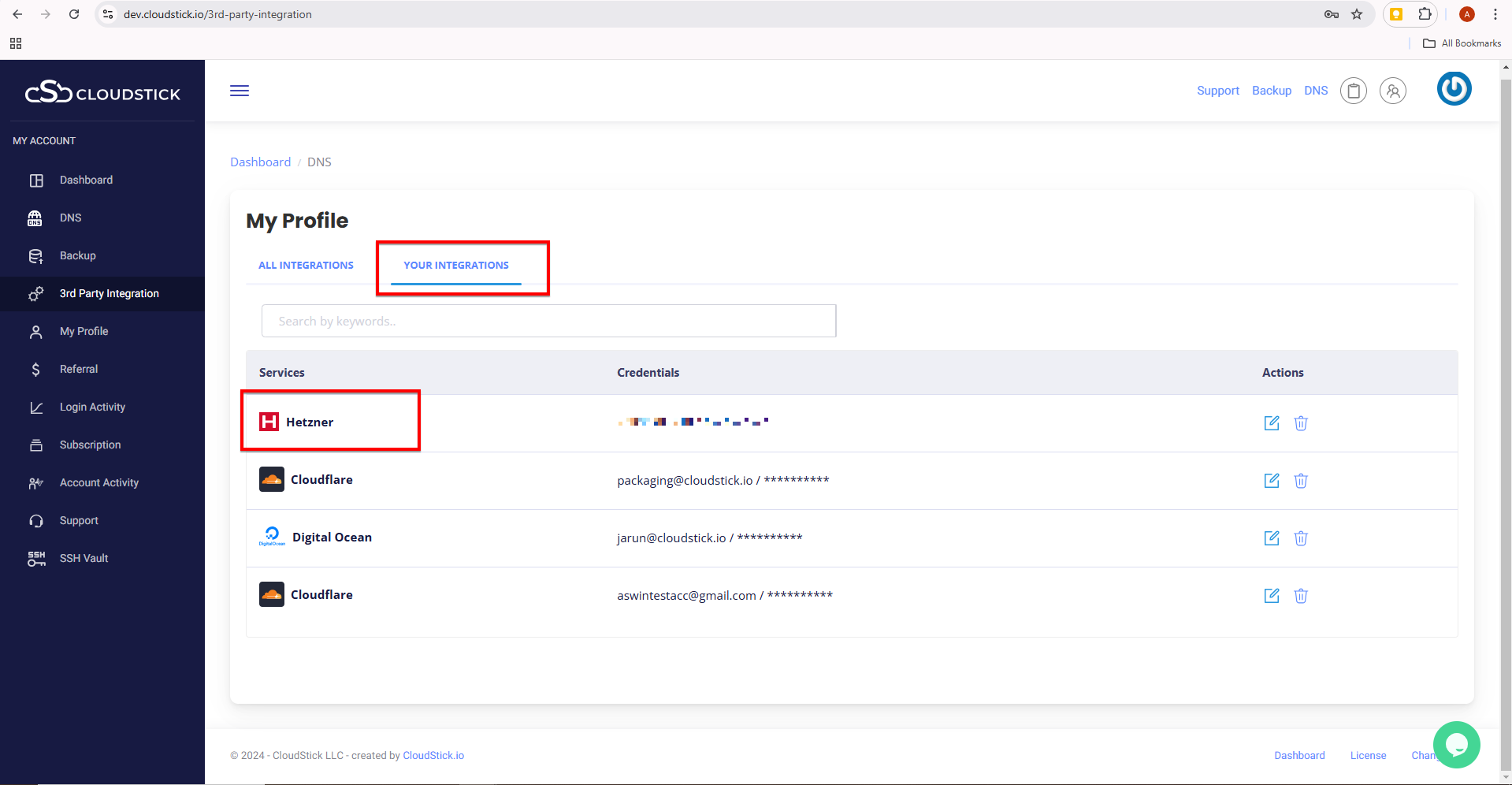Delete the Hetzner integration with trash icon
This screenshot has height=785, width=1512.
coord(1300,423)
